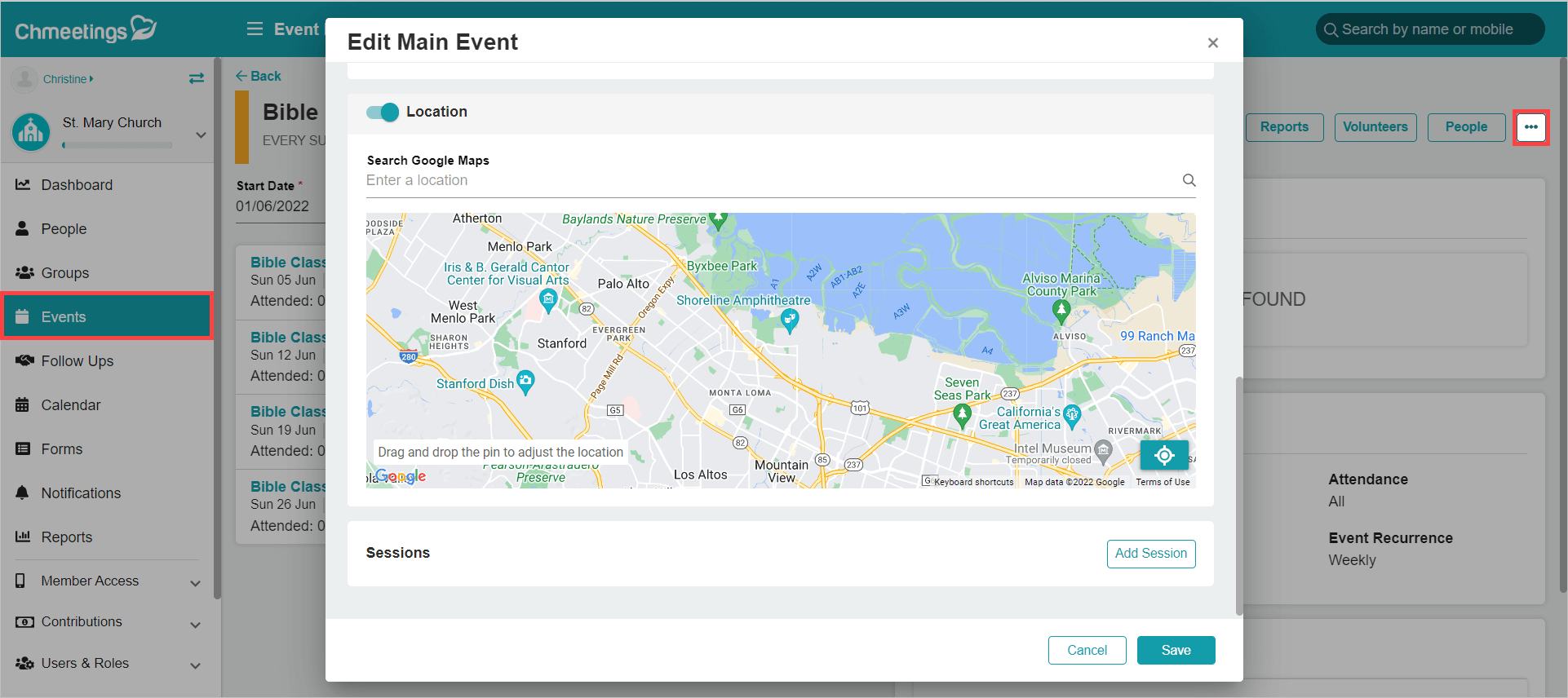
Task: Open the hamburger menu in top bar
Action: (x=255, y=29)
